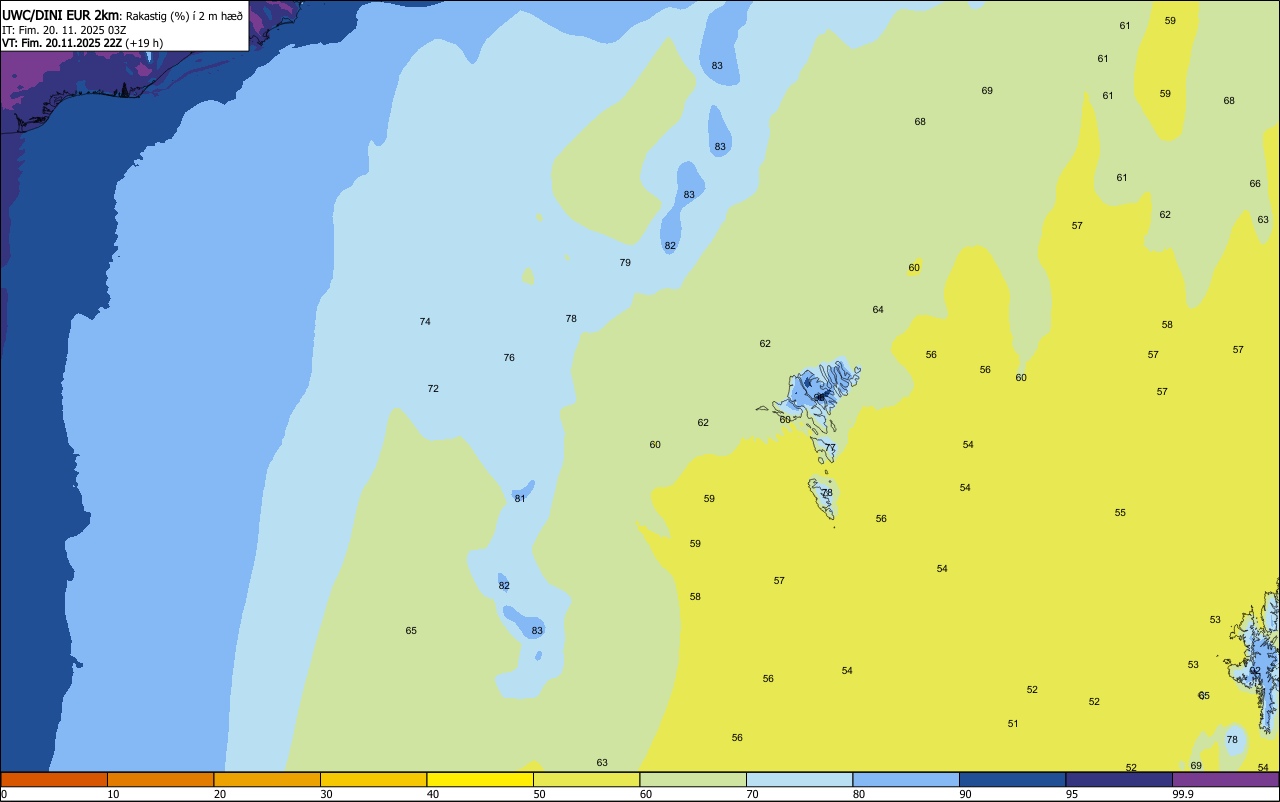The width and height of the screenshot is (1280, 802).
Task: Click the 80–90 light blue legend swatch
Action: (906, 779)
